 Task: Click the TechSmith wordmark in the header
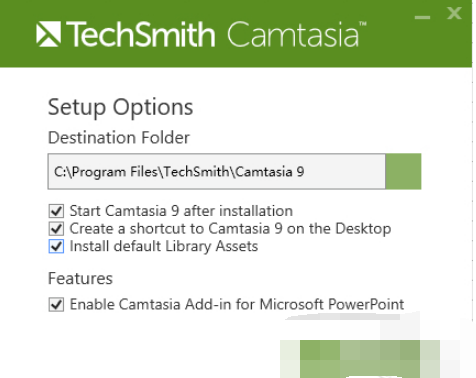140,34
